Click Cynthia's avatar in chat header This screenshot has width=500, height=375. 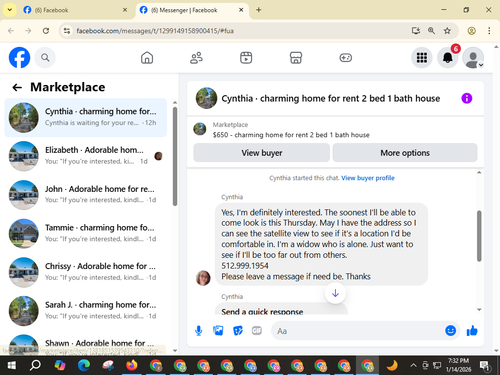tap(206, 98)
